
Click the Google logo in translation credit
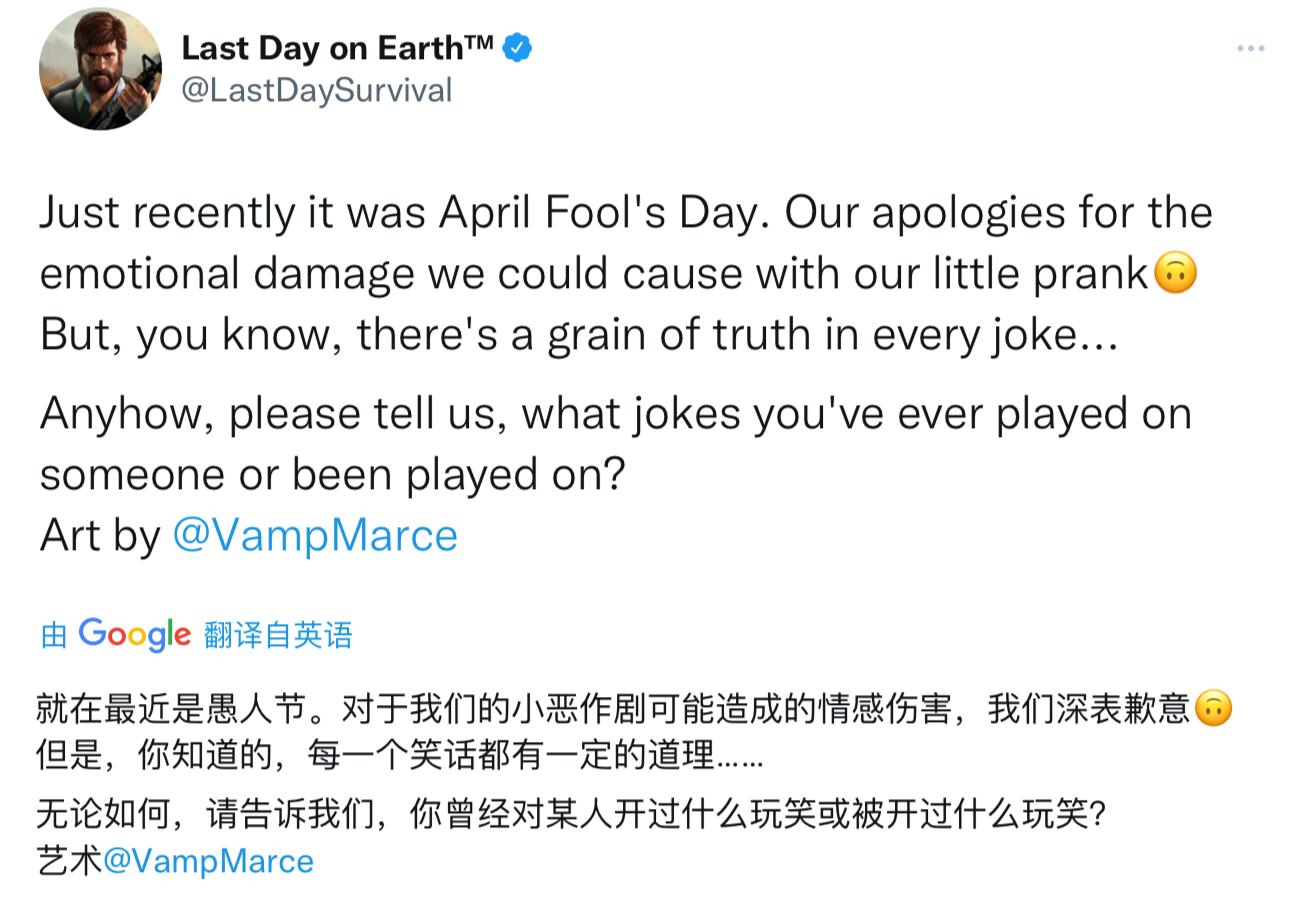134,634
